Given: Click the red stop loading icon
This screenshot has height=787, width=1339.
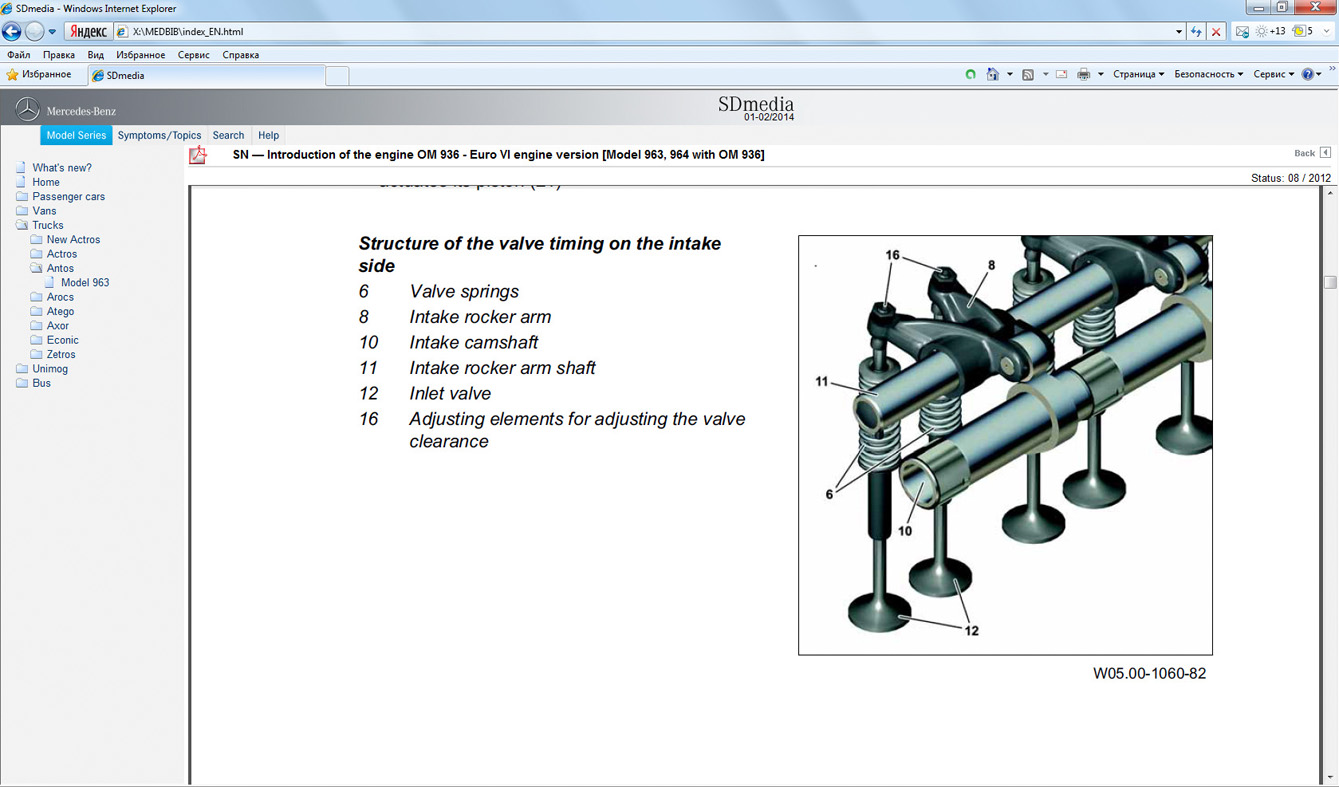Looking at the screenshot, I should click(x=1216, y=32).
